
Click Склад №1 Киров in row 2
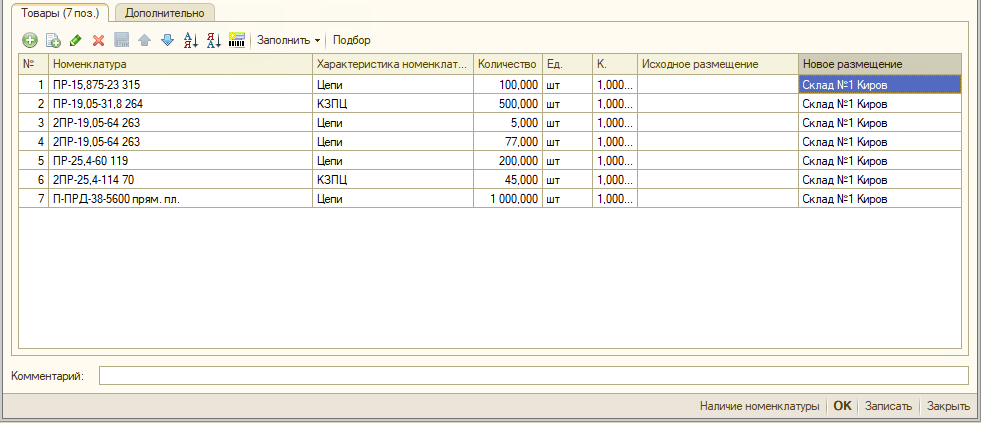click(880, 104)
